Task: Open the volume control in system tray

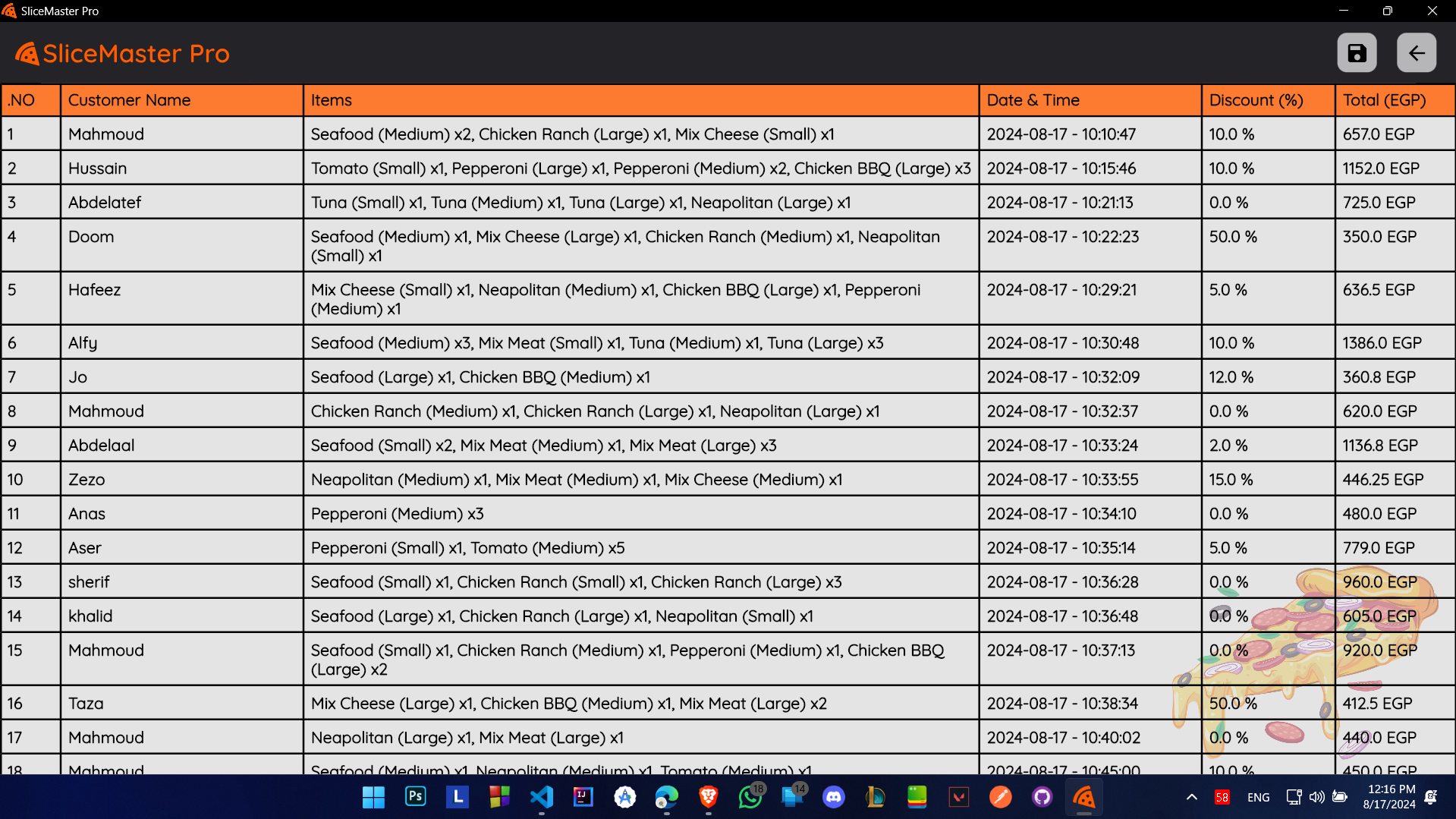Action: tap(1317, 797)
